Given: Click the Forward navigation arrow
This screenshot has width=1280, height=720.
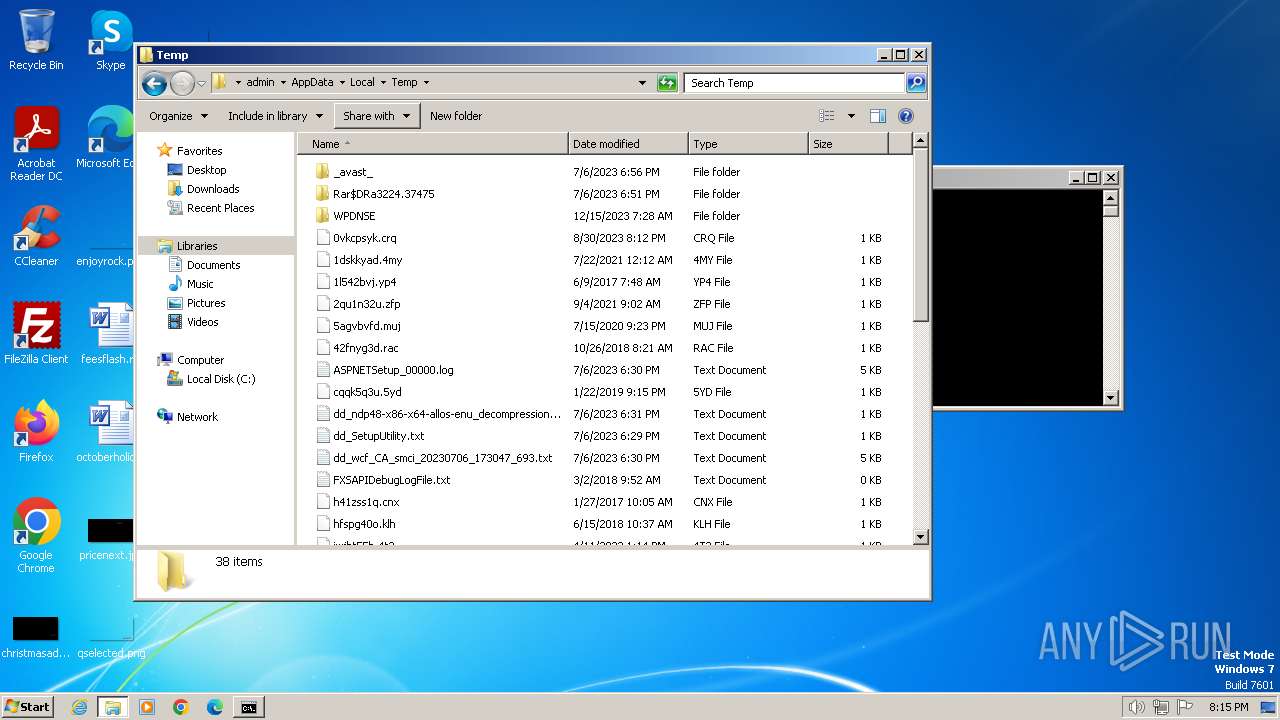Looking at the screenshot, I should [x=182, y=83].
